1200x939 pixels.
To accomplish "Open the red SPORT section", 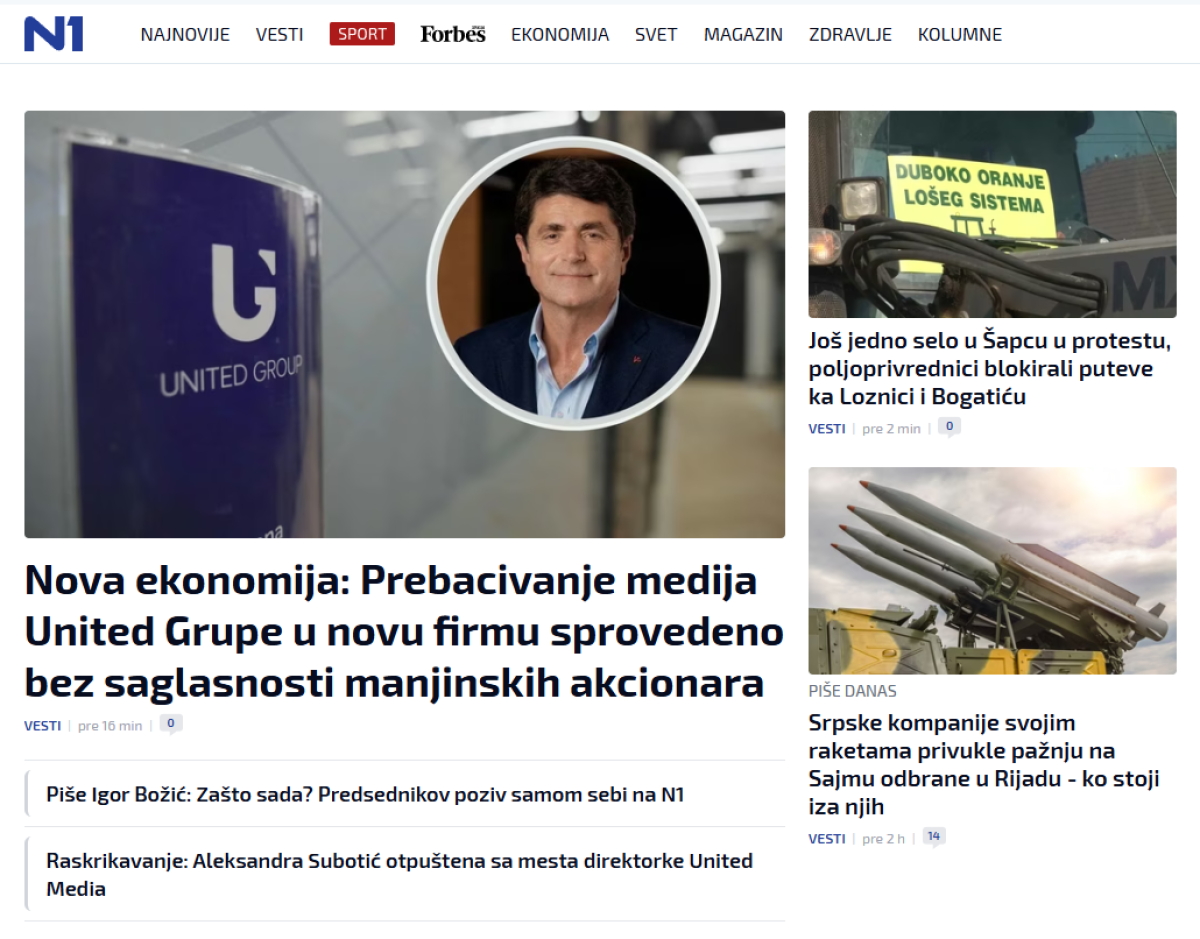I will click(x=362, y=34).
